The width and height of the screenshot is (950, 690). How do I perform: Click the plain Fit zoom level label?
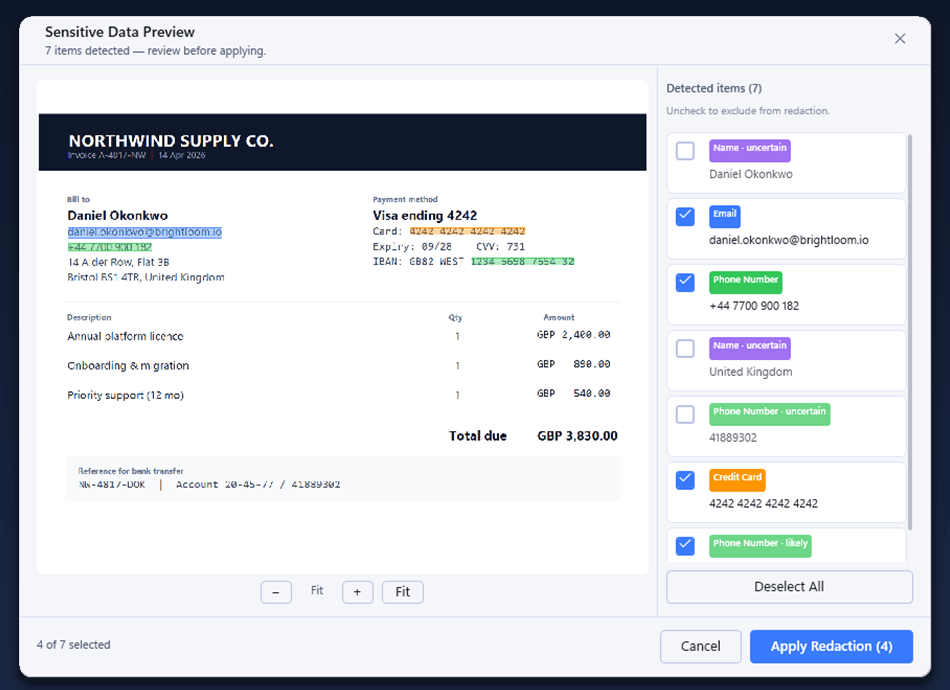click(317, 591)
